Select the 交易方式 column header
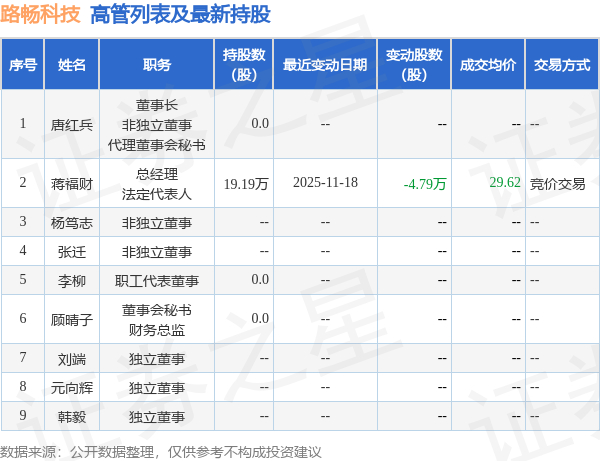This screenshot has width=600, height=461. pyautogui.click(x=562, y=65)
